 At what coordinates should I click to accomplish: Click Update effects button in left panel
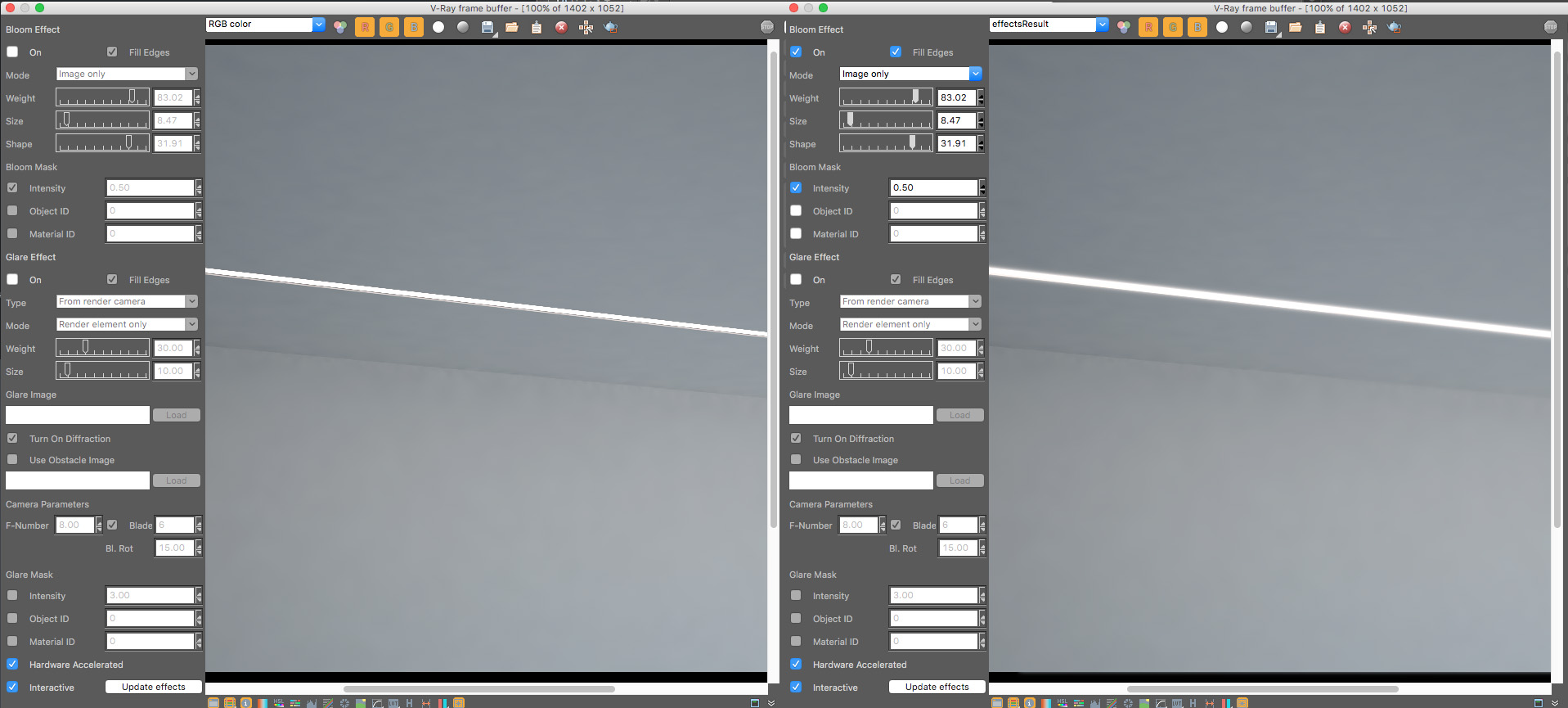point(153,687)
